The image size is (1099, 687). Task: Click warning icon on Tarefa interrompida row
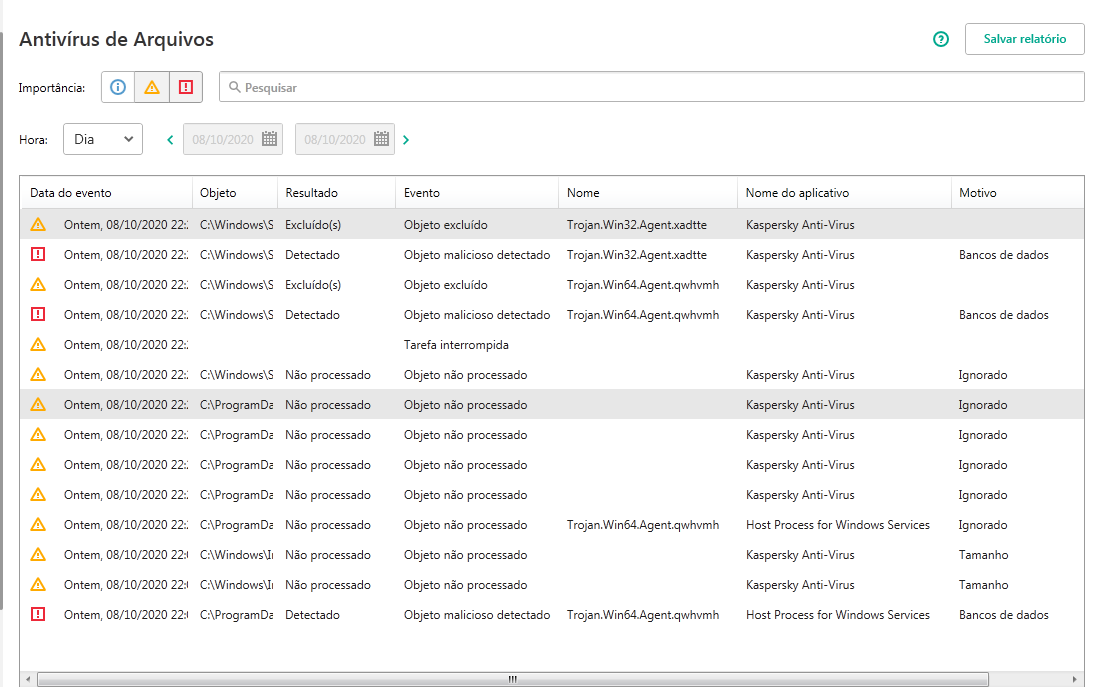click(x=38, y=345)
